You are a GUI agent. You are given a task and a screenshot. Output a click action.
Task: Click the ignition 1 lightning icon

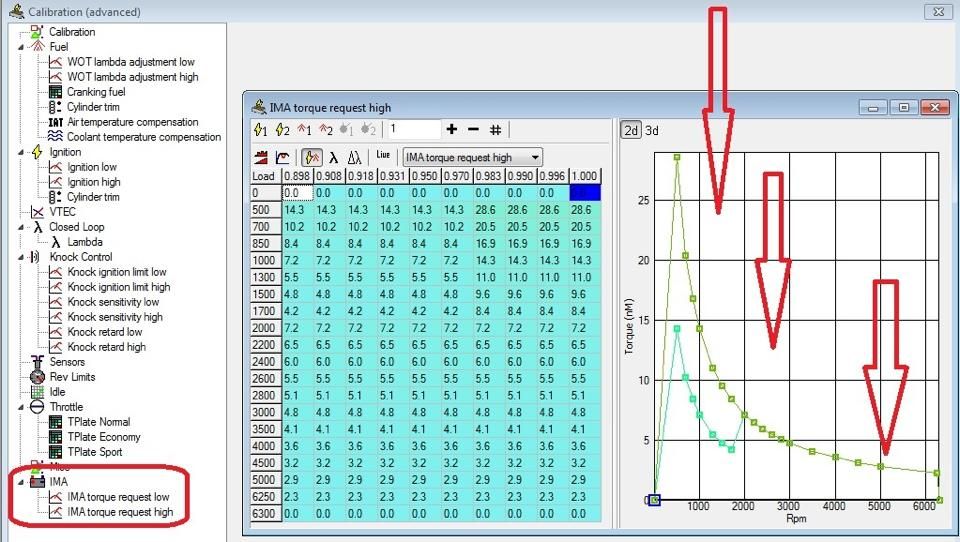[x=263, y=130]
